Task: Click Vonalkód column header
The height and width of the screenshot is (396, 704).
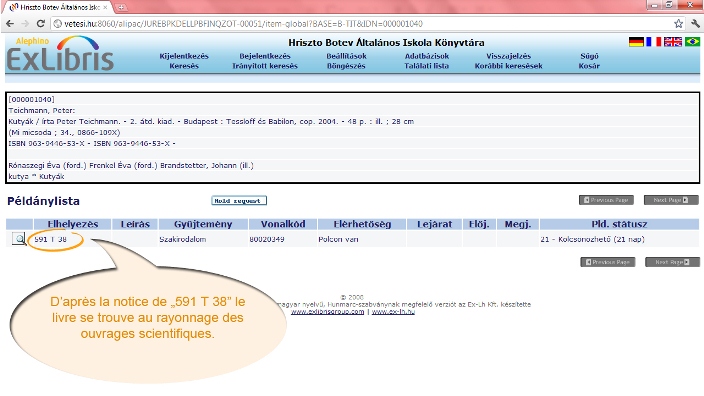Action: [283, 224]
